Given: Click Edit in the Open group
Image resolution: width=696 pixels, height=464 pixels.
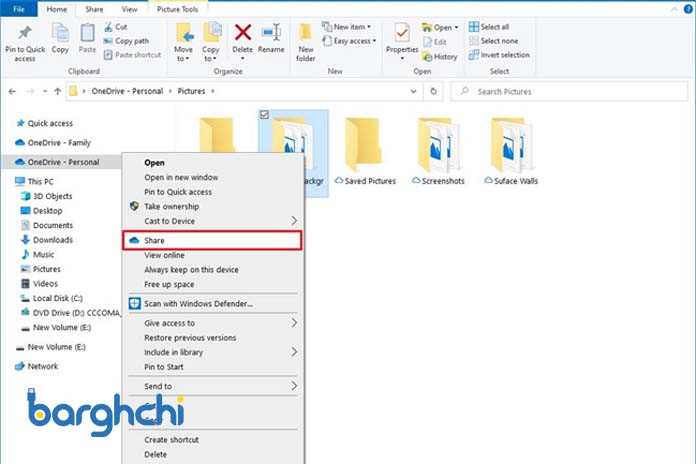Looking at the screenshot, I should pyautogui.click(x=435, y=42).
